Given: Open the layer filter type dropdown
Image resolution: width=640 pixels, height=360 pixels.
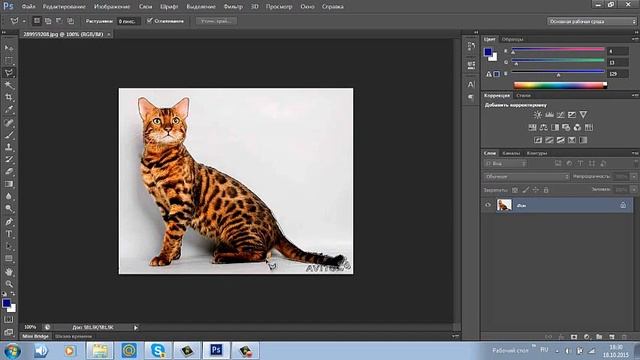Looking at the screenshot, I should (x=506, y=164).
